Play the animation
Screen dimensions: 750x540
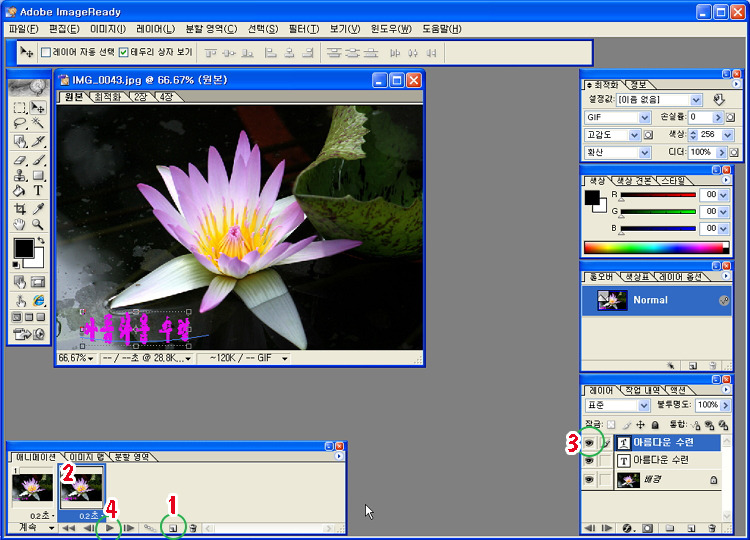click(111, 527)
